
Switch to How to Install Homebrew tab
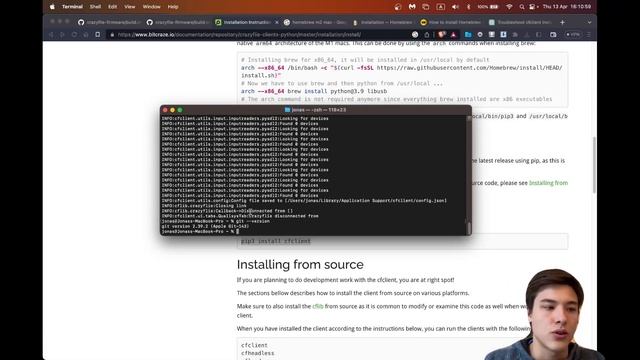(x=452, y=22)
